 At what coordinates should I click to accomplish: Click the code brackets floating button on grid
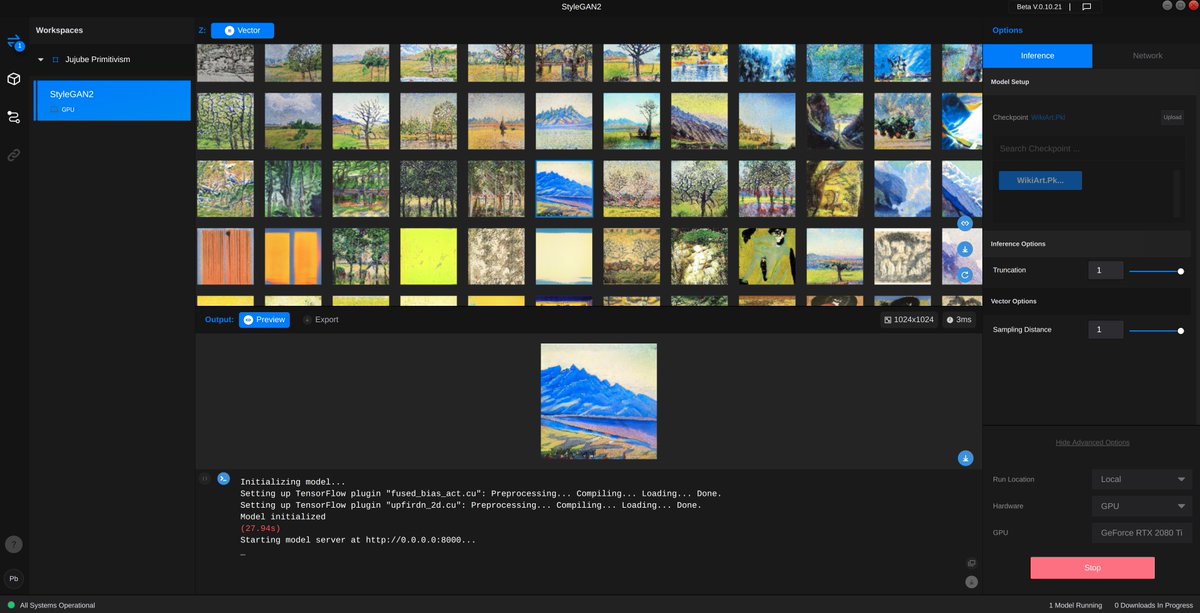(965, 223)
